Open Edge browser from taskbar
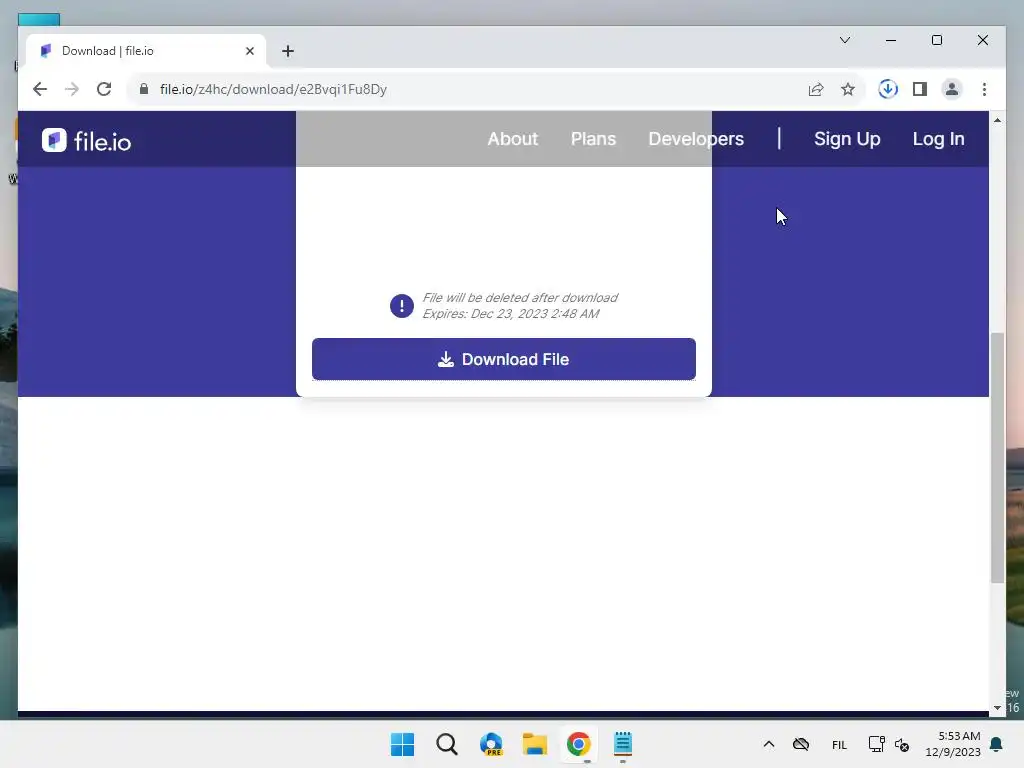Image resolution: width=1024 pixels, height=768 pixels. pyautogui.click(x=491, y=744)
